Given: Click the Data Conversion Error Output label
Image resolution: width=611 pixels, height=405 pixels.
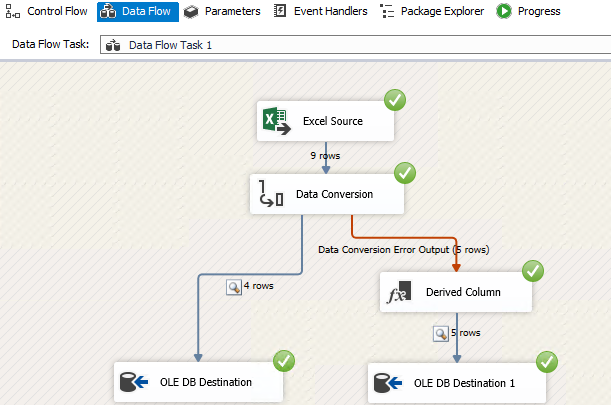Looking at the screenshot, I should coord(404,249).
